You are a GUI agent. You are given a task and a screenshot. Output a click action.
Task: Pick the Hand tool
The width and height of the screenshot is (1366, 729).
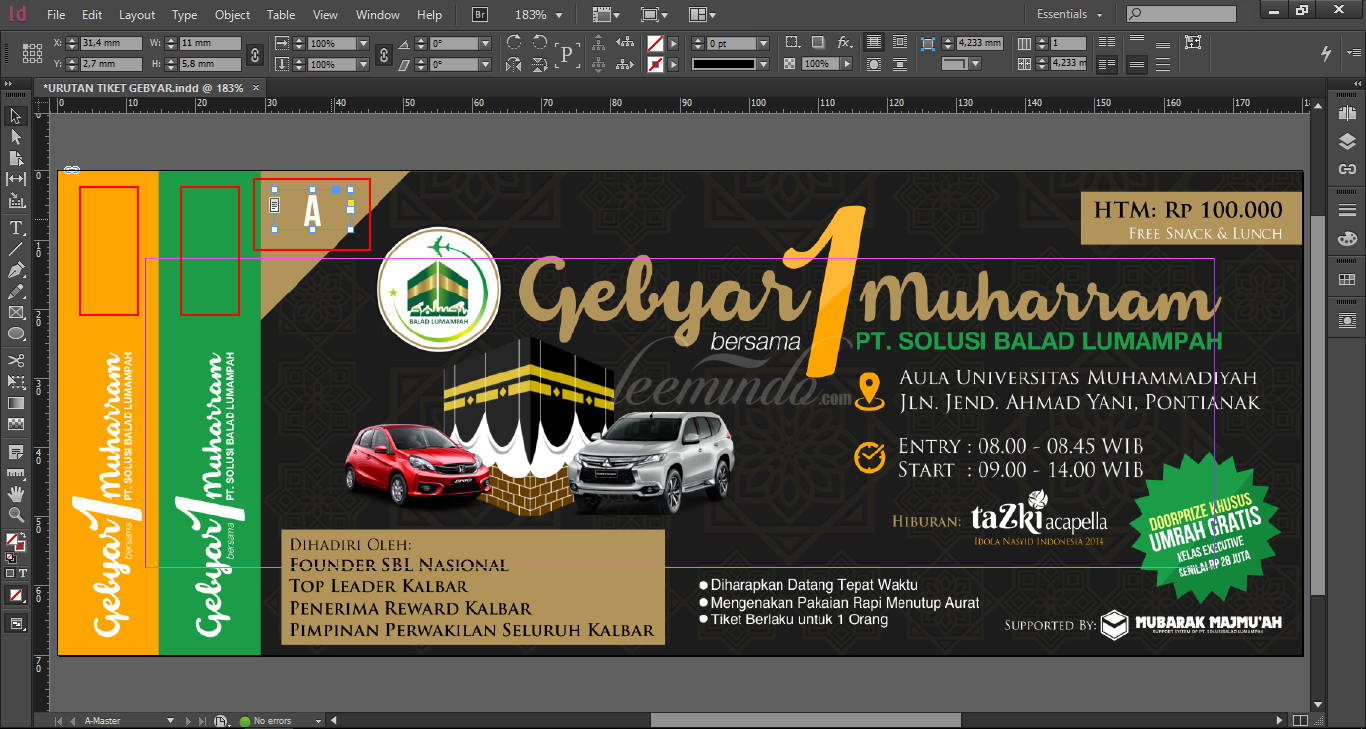coord(16,493)
